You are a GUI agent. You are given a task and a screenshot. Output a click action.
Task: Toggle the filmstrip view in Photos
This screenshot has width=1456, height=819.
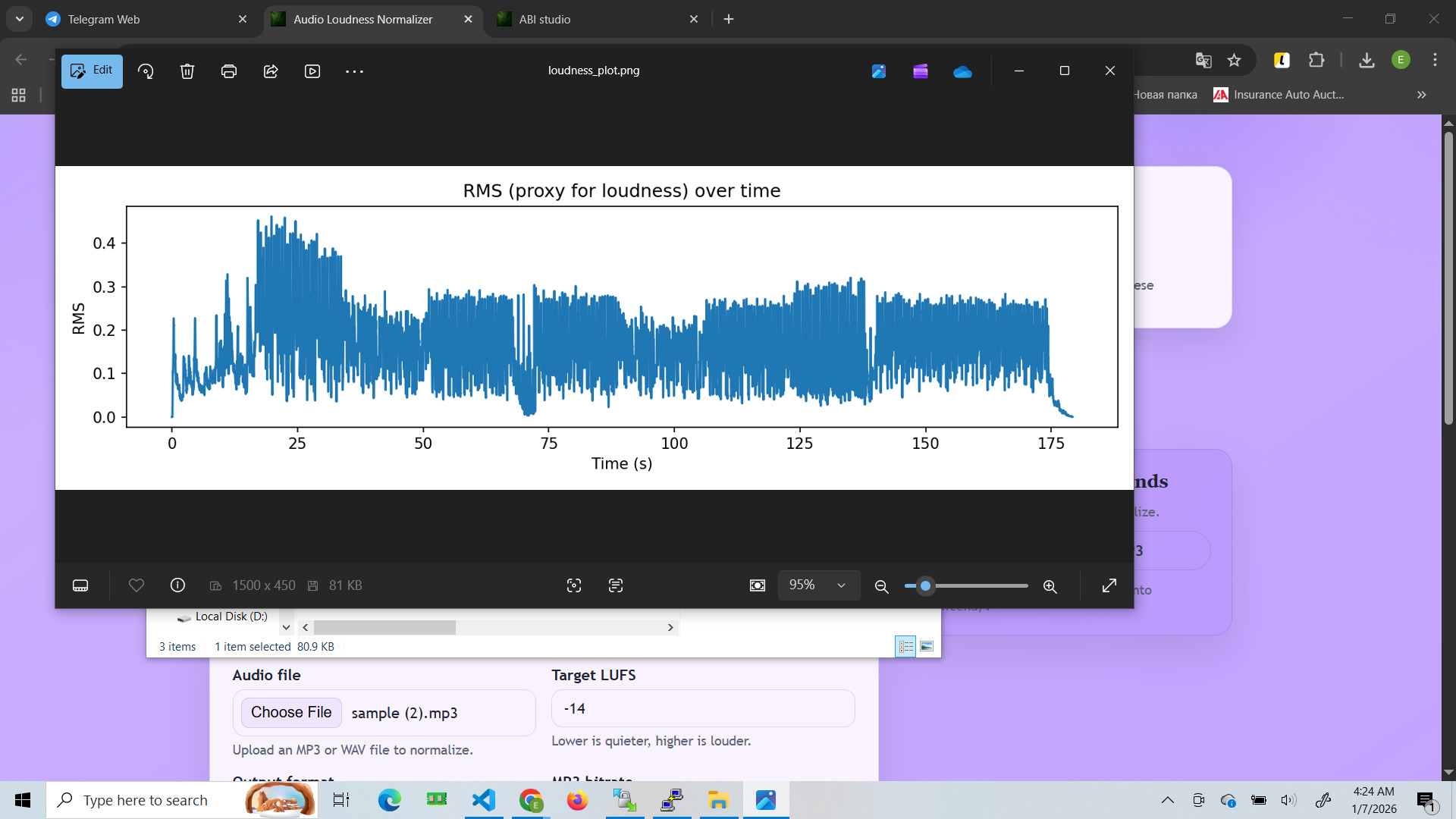(80, 585)
